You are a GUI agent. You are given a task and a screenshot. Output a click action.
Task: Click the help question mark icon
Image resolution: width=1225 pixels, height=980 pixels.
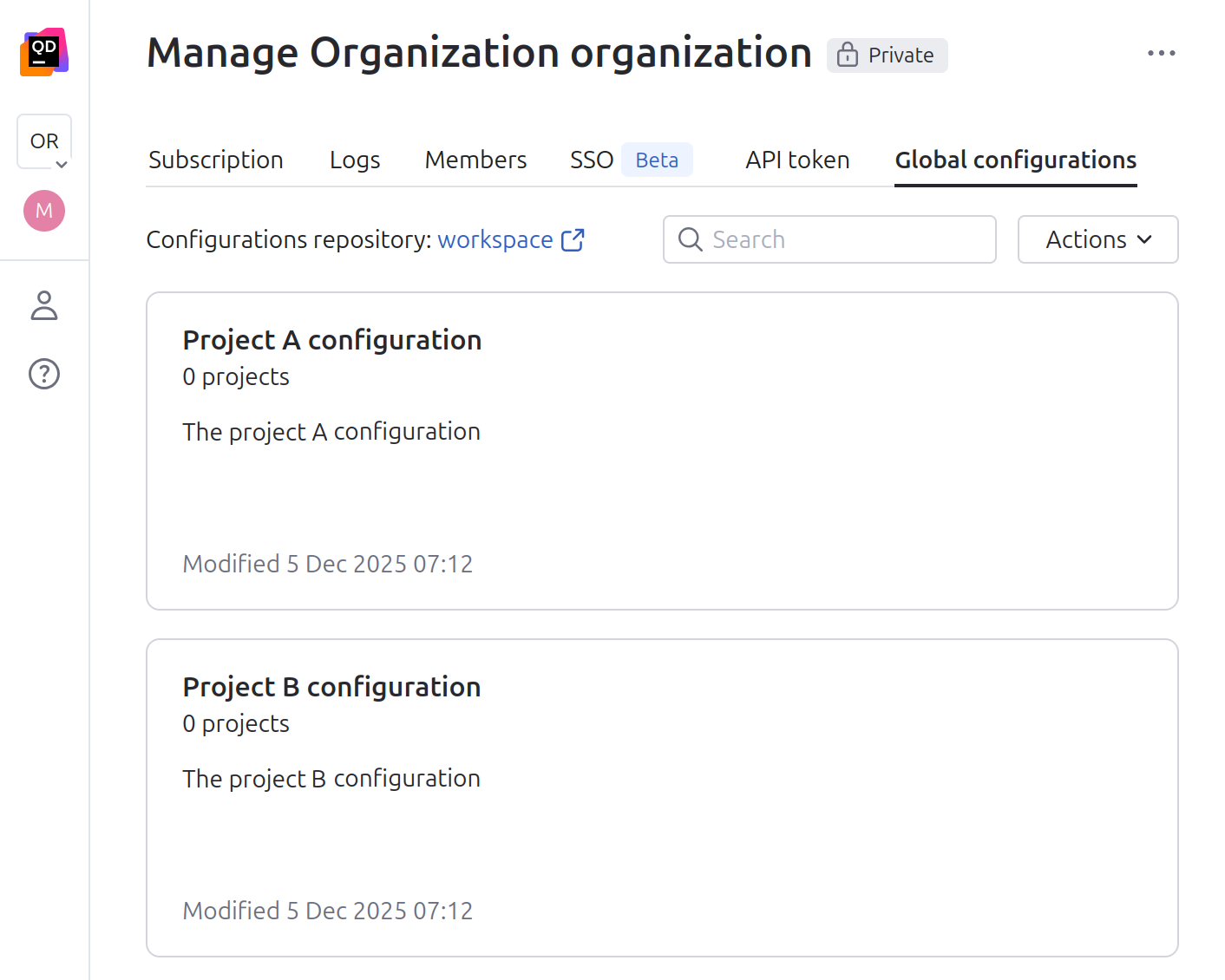pyautogui.click(x=43, y=374)
